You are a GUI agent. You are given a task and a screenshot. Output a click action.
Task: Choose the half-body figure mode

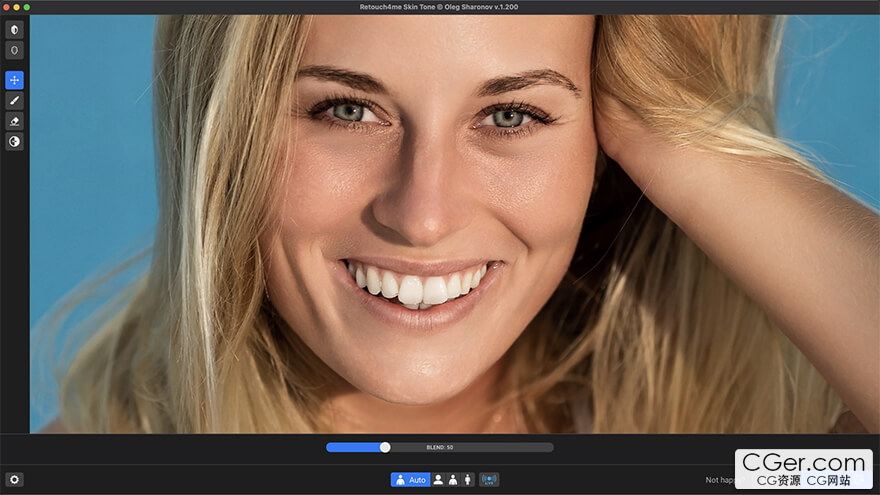click(452, 480)
